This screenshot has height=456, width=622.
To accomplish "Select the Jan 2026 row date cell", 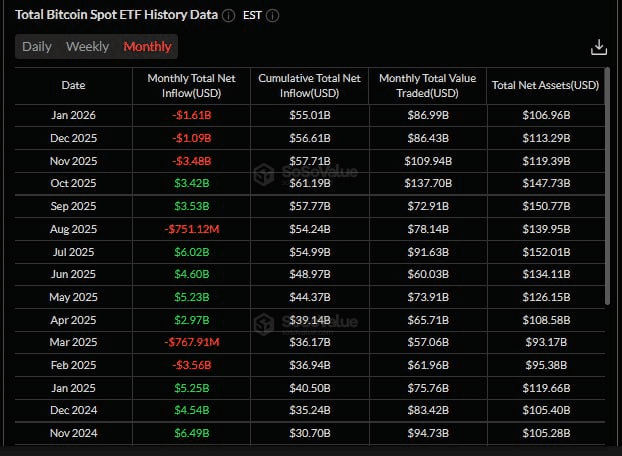I will [74, 116].
